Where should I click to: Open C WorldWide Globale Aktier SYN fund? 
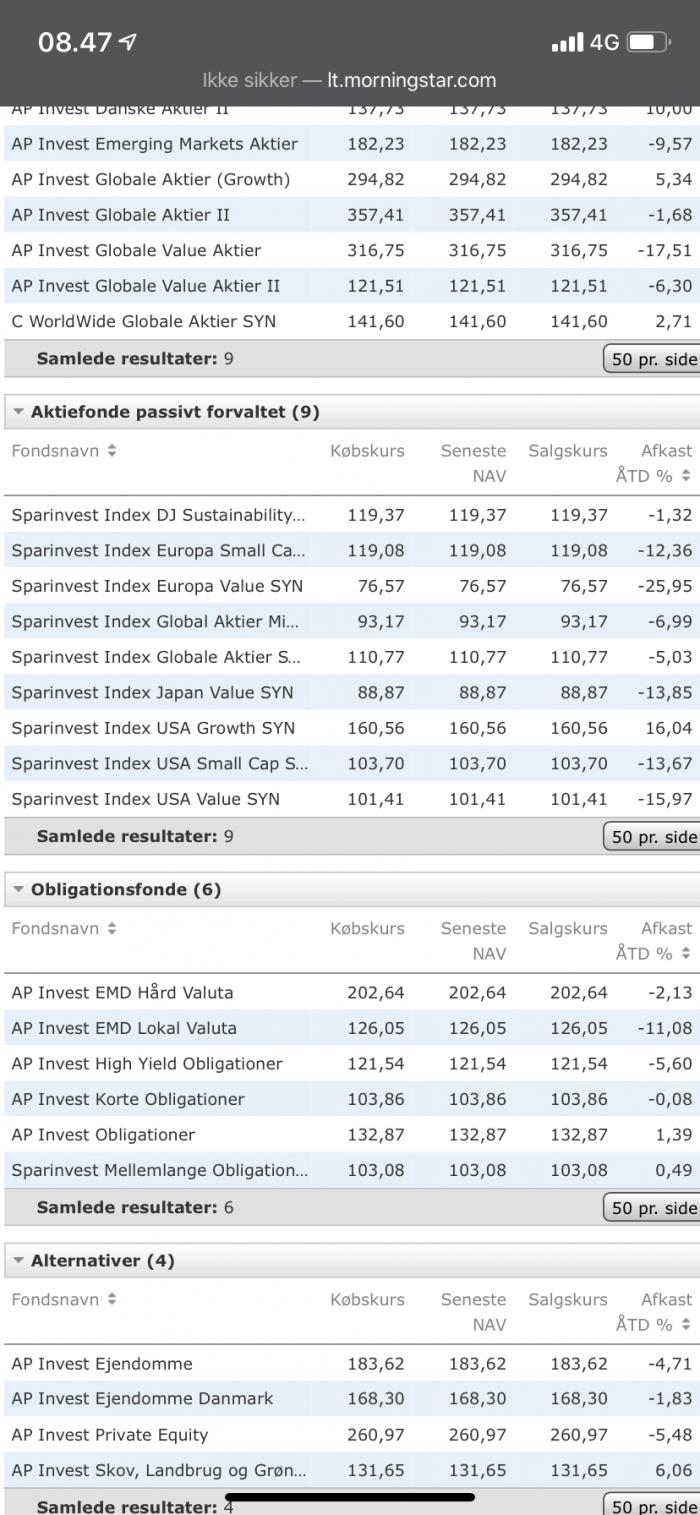(144, 321)
